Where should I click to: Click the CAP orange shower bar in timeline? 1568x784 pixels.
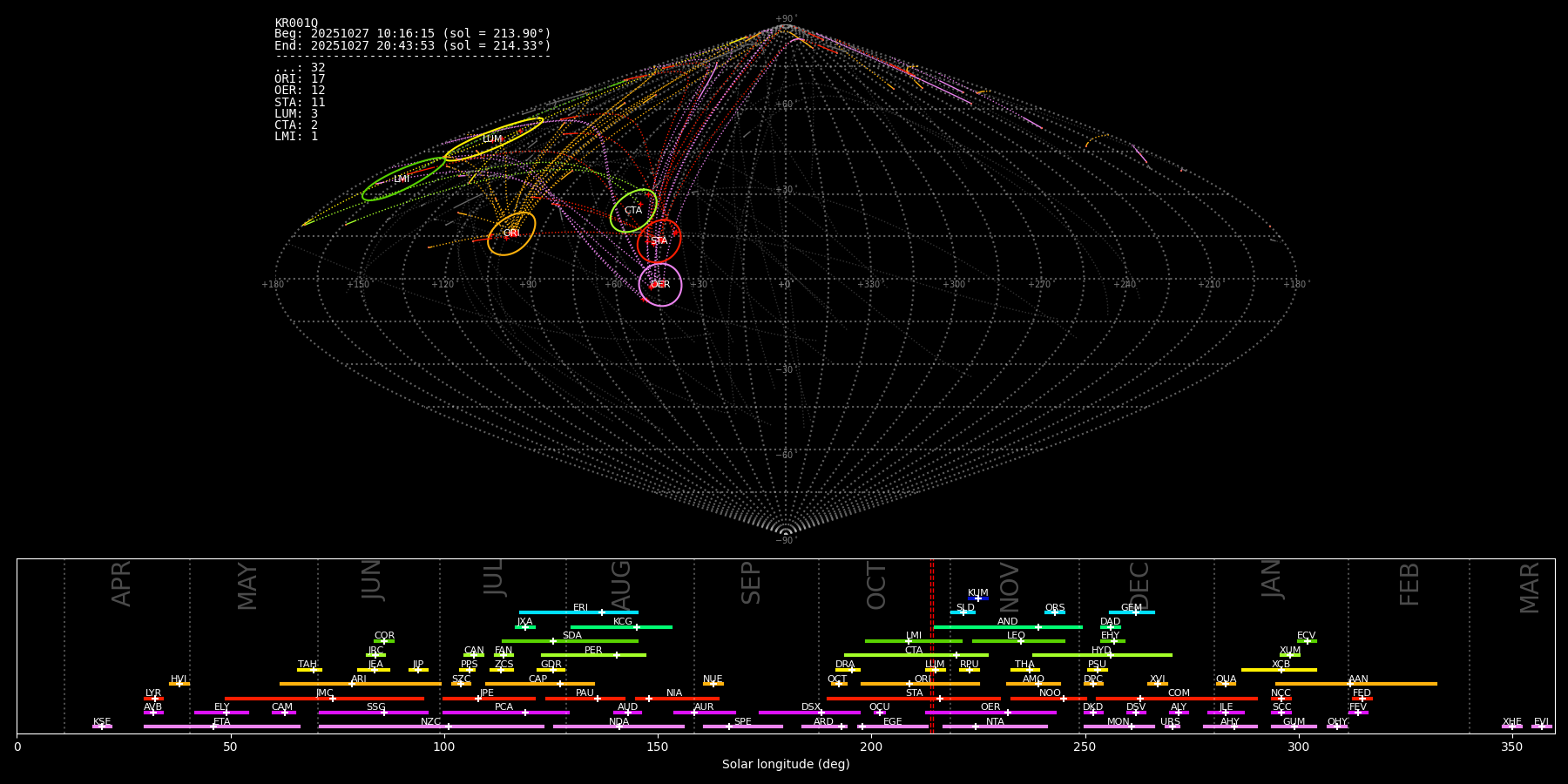tap(540, 684)
